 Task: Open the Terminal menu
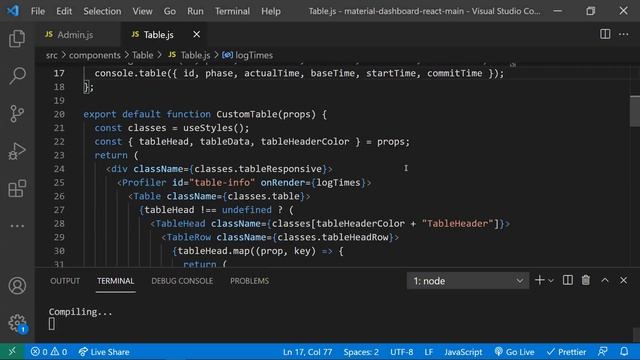click(232, 11)
